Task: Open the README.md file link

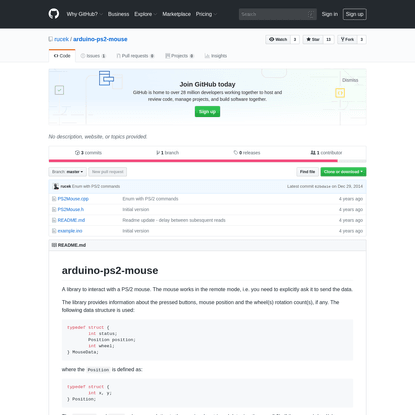Action: point(71,220)
